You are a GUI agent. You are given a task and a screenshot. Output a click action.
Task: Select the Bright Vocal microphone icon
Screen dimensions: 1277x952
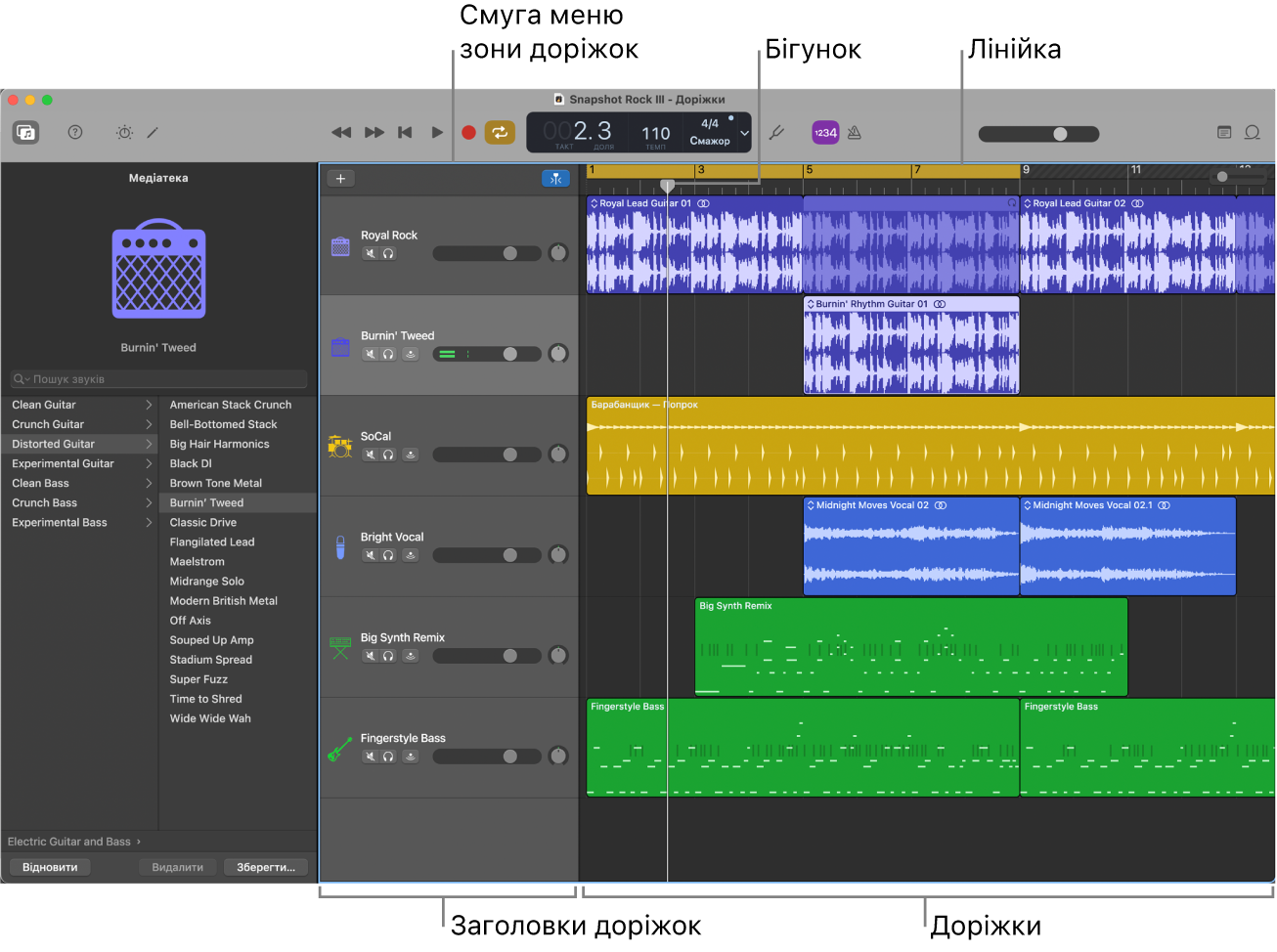[340, 547]
